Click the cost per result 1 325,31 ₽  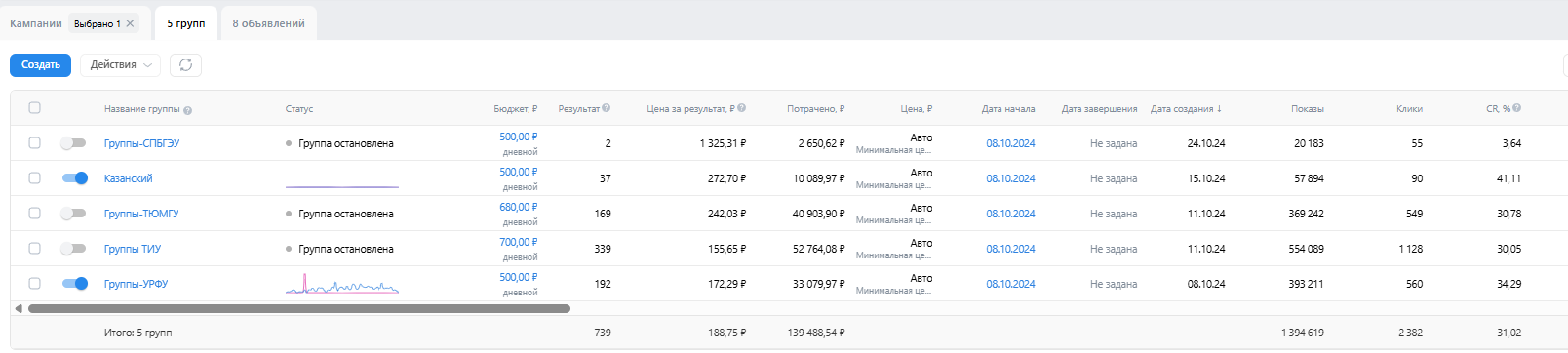coord(723,143)
